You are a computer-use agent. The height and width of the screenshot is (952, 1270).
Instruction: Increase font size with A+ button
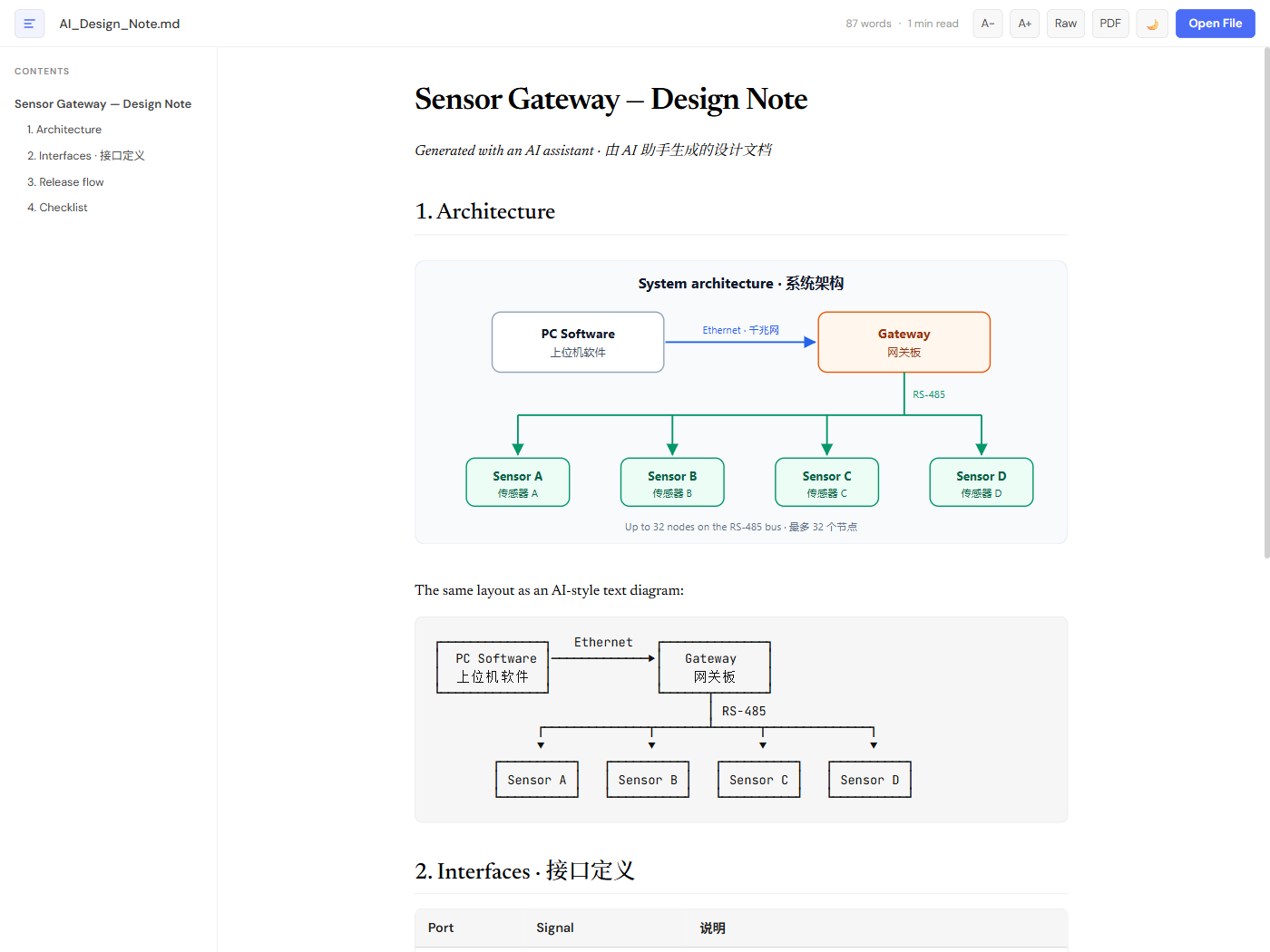pyautogui.click(x=1024, y=24)
